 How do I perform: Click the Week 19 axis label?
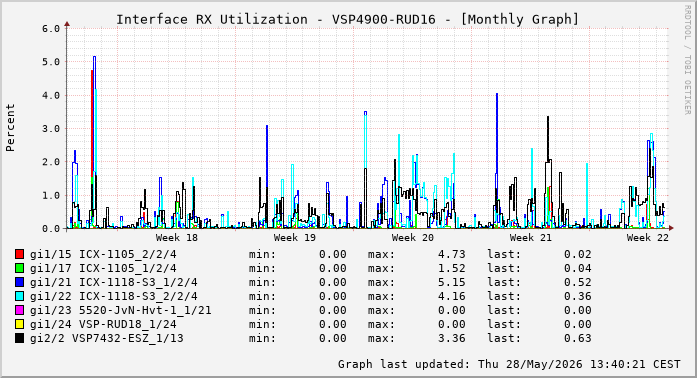point(295,237)
